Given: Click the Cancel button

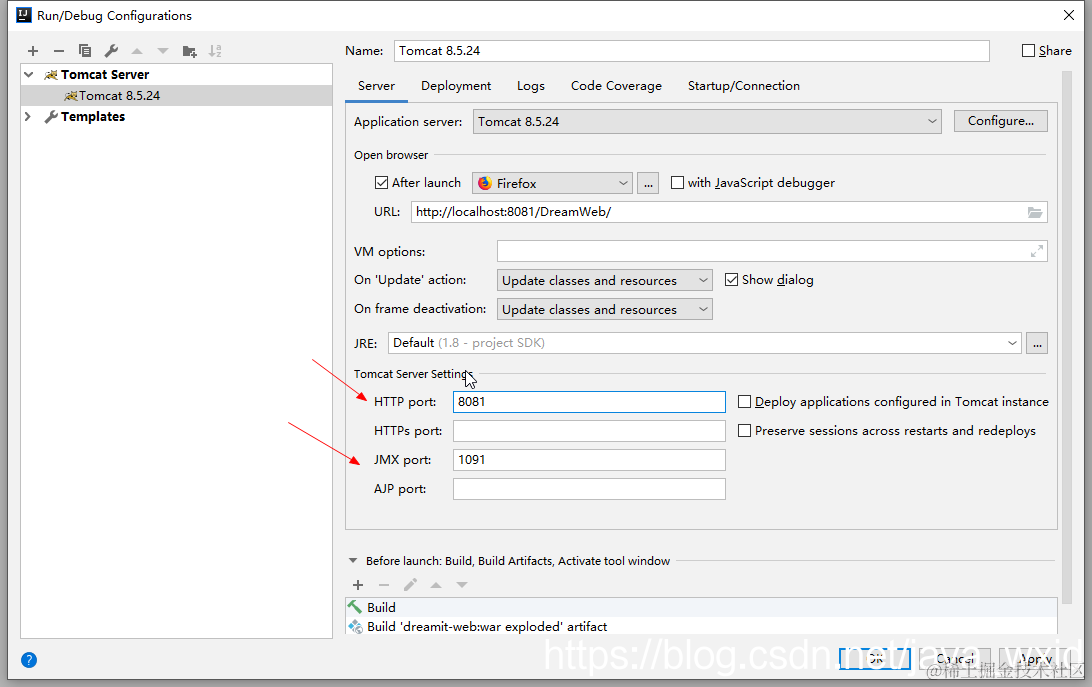Looking at the screenshot, I should pyautogui.click(x=954, y=658).
